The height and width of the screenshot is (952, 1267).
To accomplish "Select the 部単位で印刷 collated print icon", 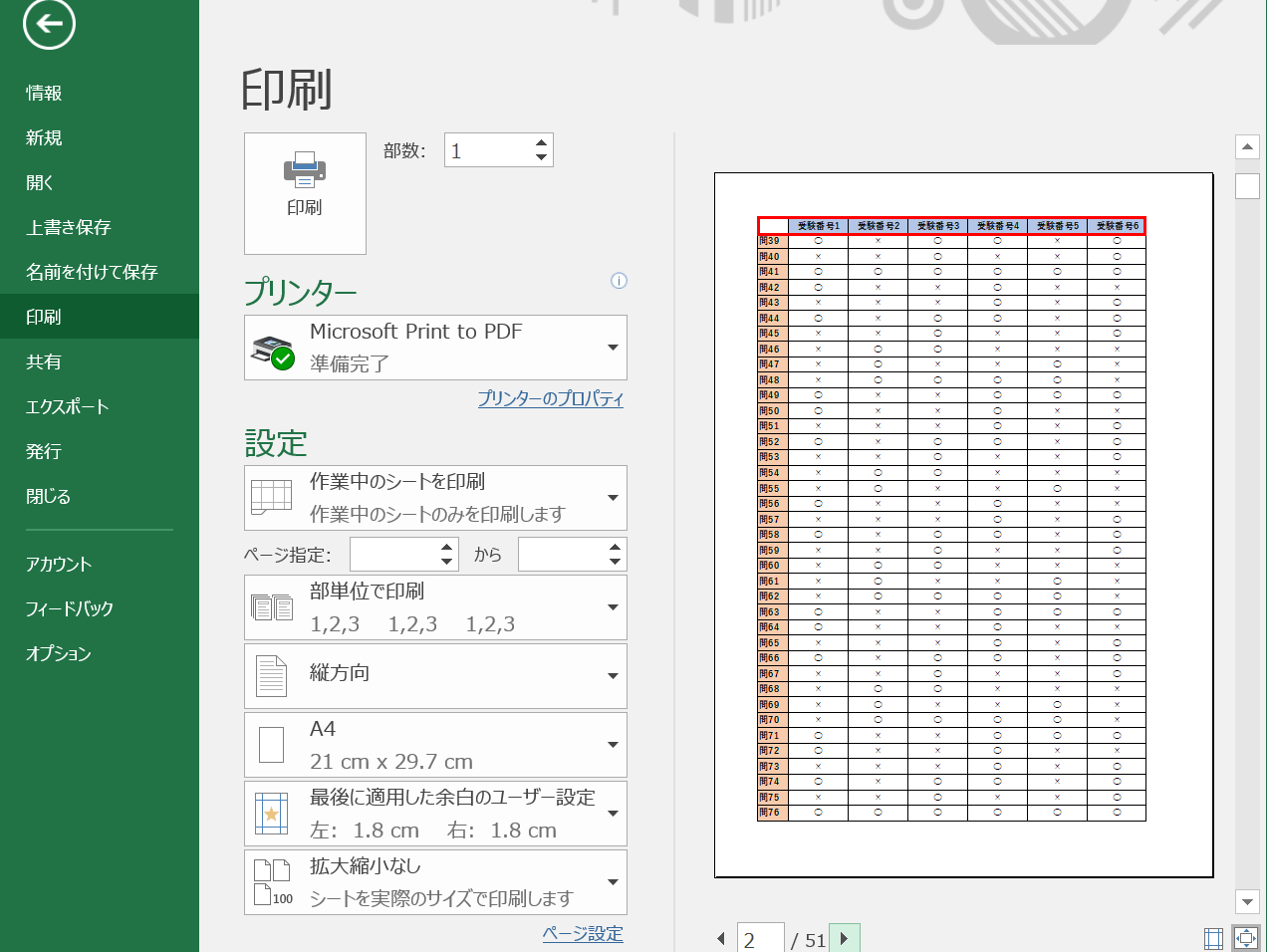I will [271, 606].
